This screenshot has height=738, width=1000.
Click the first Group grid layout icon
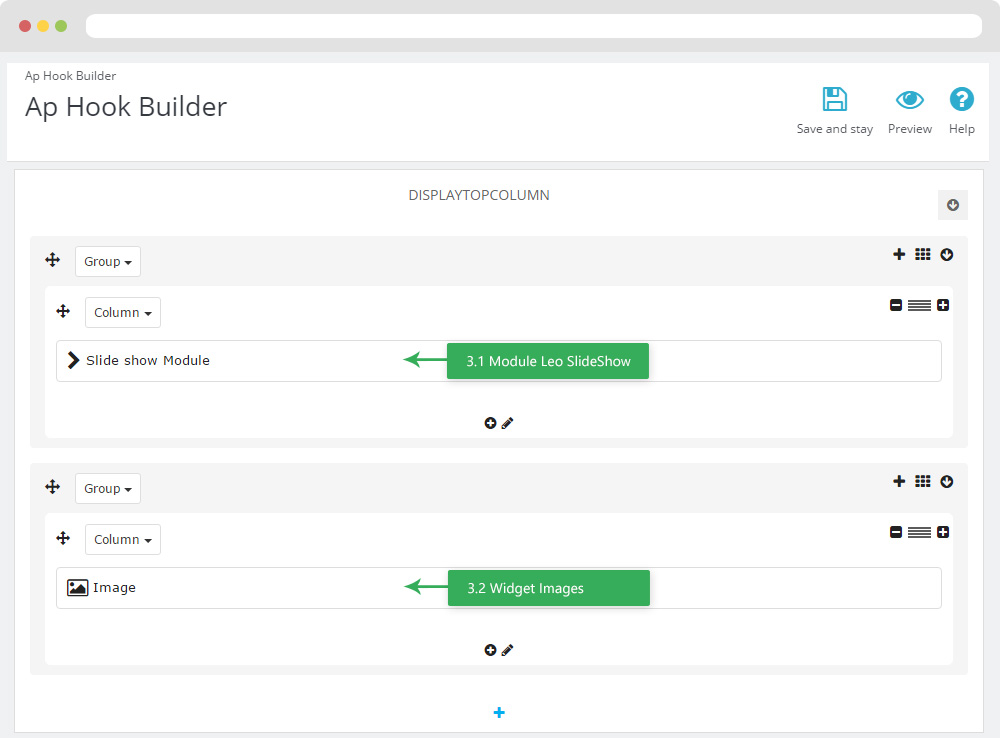point(923,255)
